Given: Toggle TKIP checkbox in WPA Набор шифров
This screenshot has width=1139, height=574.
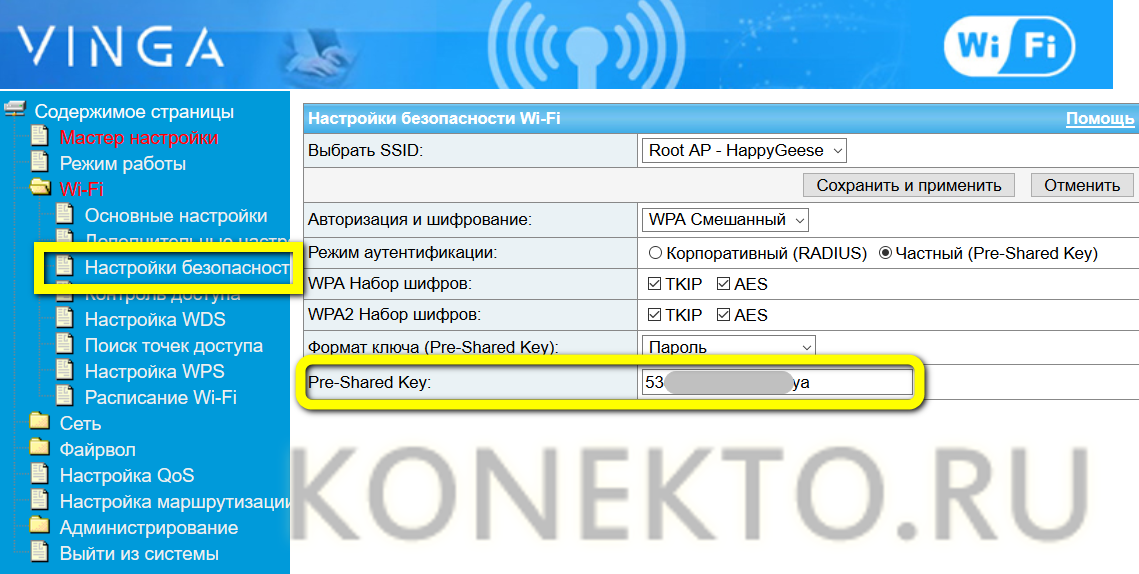Looking at the screenshot, I should point(654,284).
